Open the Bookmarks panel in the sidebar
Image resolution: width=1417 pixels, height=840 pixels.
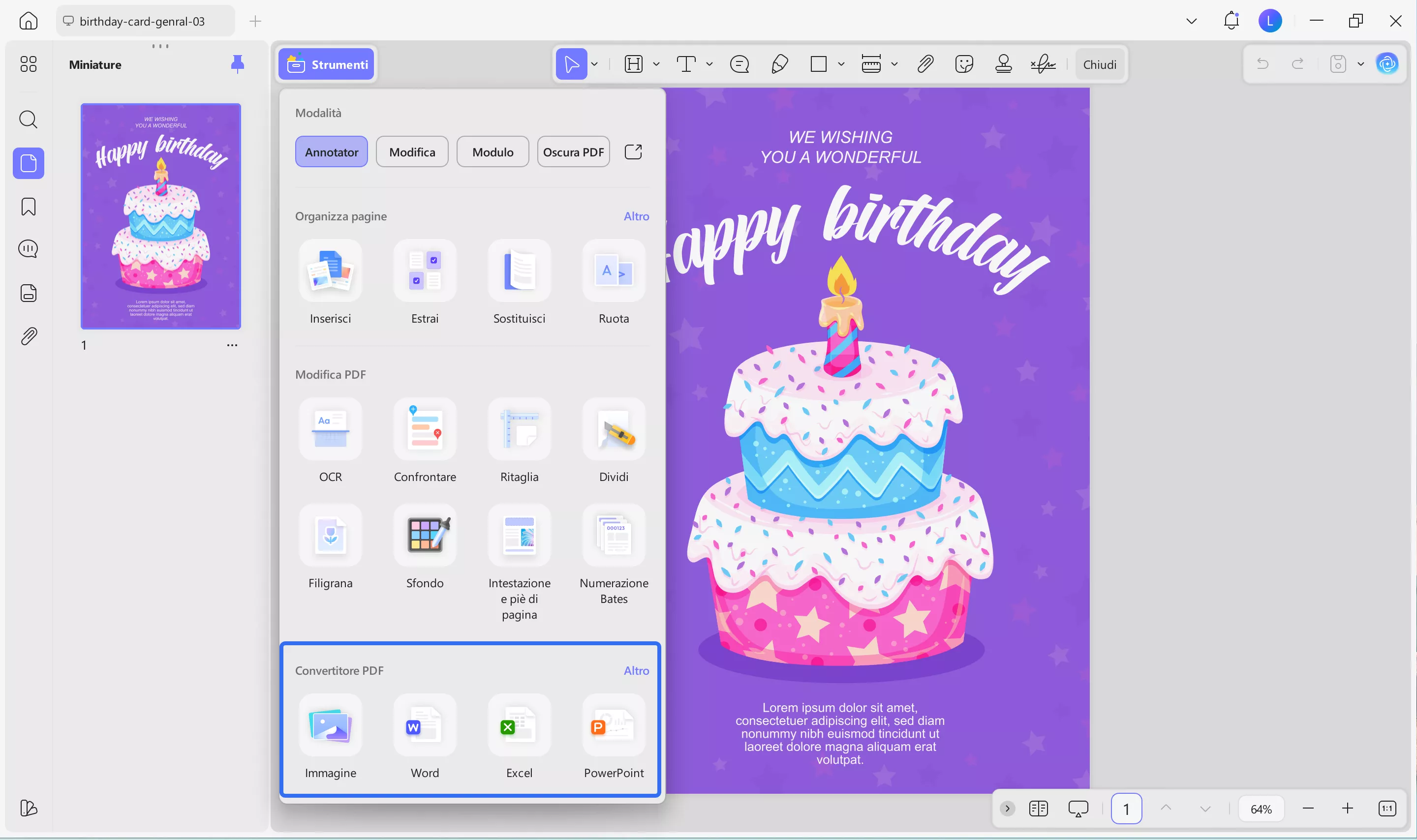28,207
